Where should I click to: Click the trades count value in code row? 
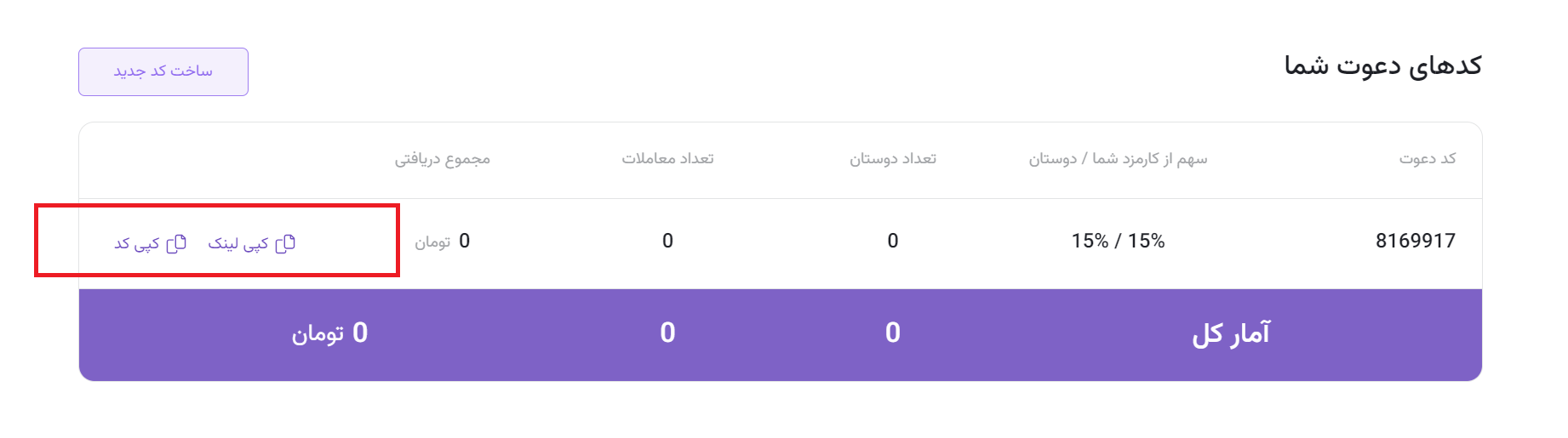pos(667,241)
